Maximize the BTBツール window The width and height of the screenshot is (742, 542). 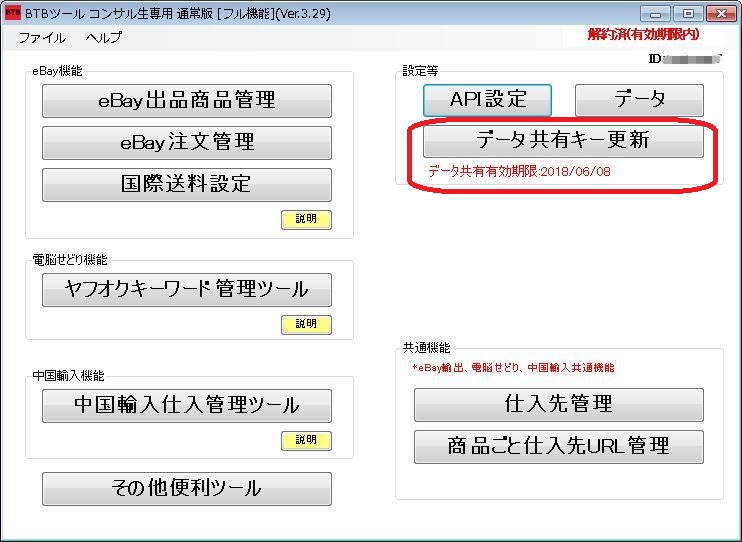pos(688,14)
